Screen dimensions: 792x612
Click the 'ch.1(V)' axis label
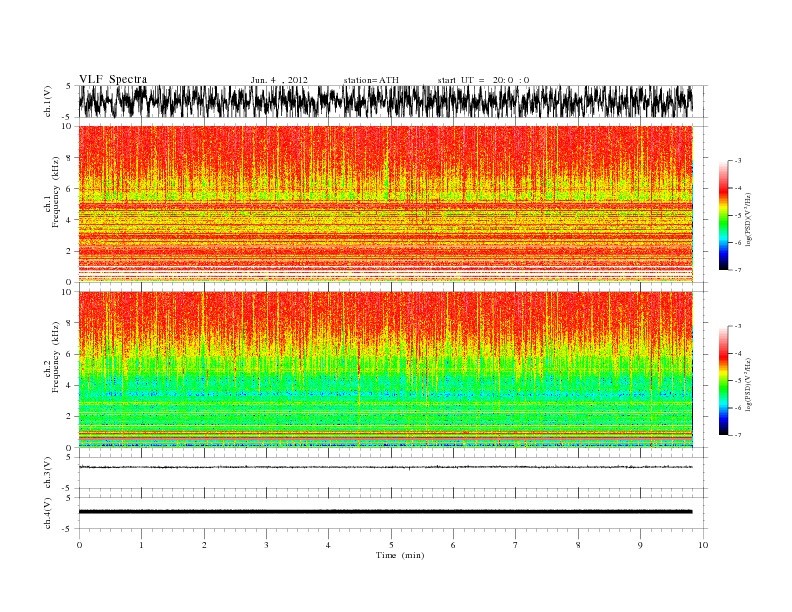coord(47,101)
